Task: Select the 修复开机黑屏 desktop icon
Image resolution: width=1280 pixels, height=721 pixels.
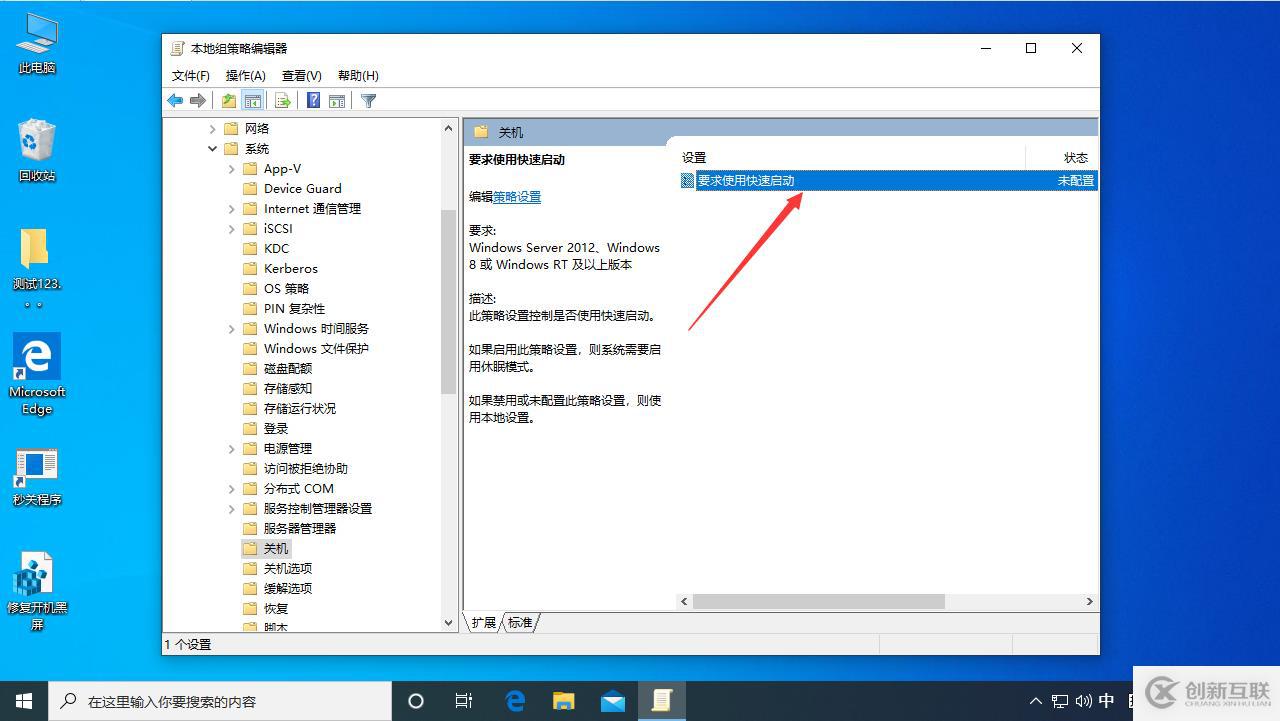Action: click(37, 591)
